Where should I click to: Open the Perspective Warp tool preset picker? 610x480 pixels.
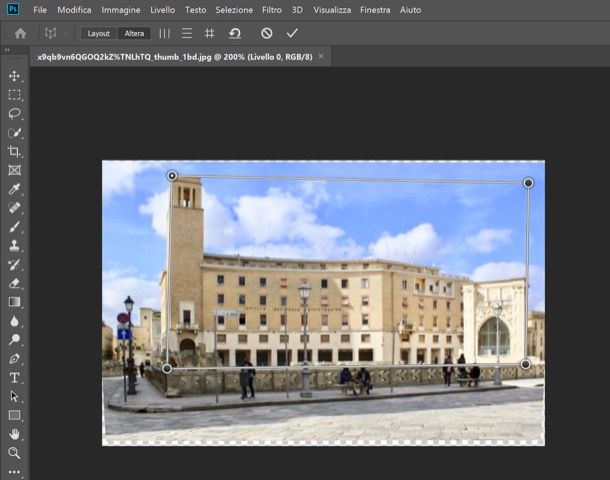[53, 33]
